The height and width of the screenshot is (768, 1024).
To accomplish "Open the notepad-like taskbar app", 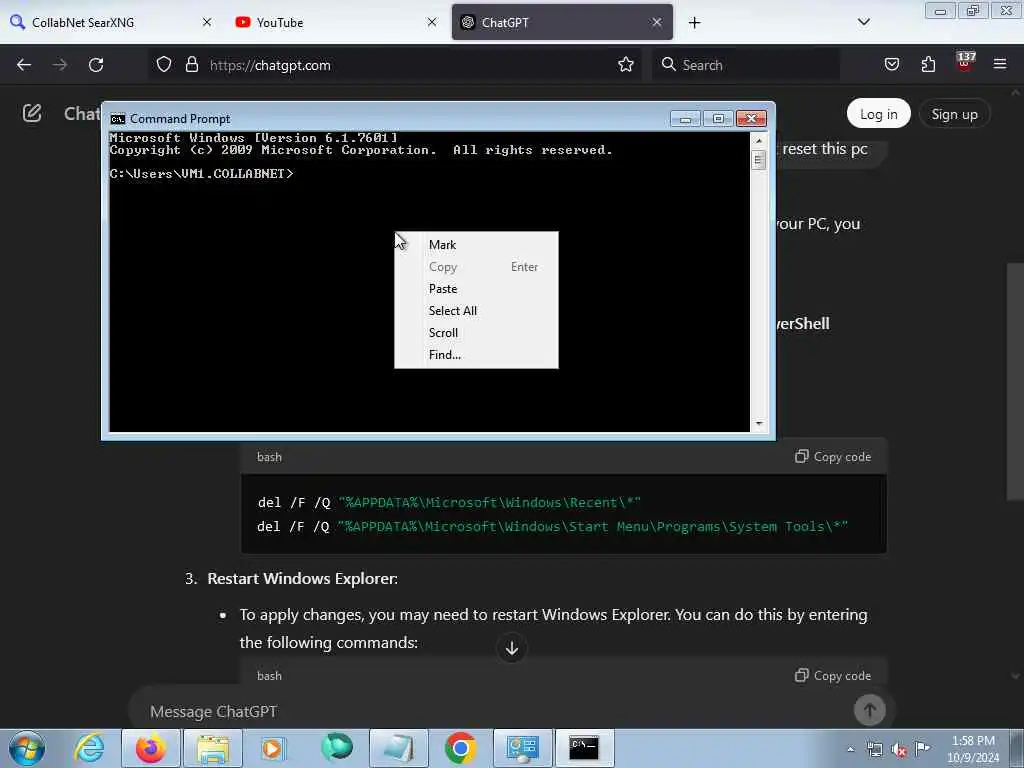I will 398,748.
